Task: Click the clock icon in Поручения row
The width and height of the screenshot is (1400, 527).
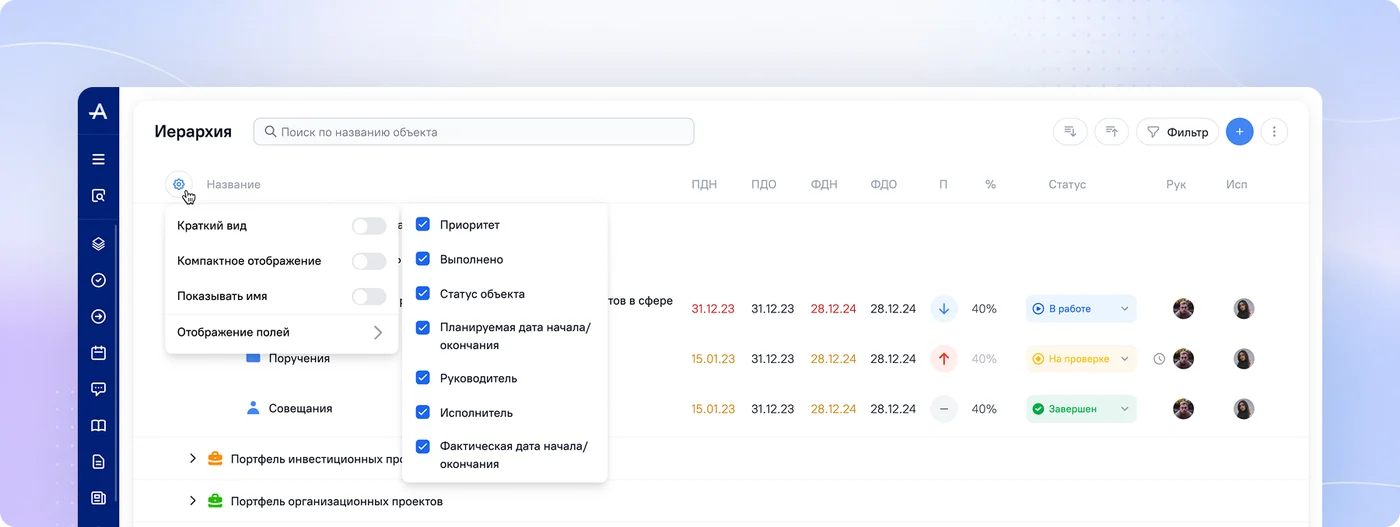Action: coord(1159,359)
